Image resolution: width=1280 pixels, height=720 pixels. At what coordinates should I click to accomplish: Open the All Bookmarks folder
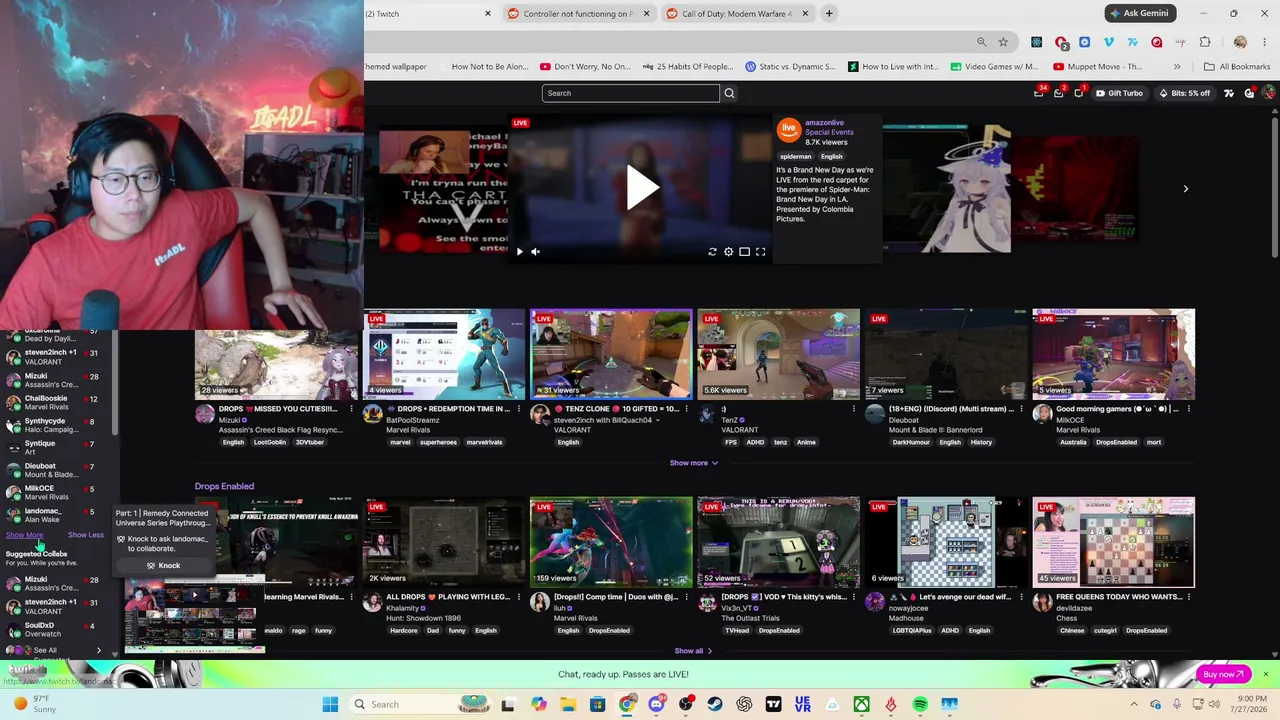point(1237,67)
